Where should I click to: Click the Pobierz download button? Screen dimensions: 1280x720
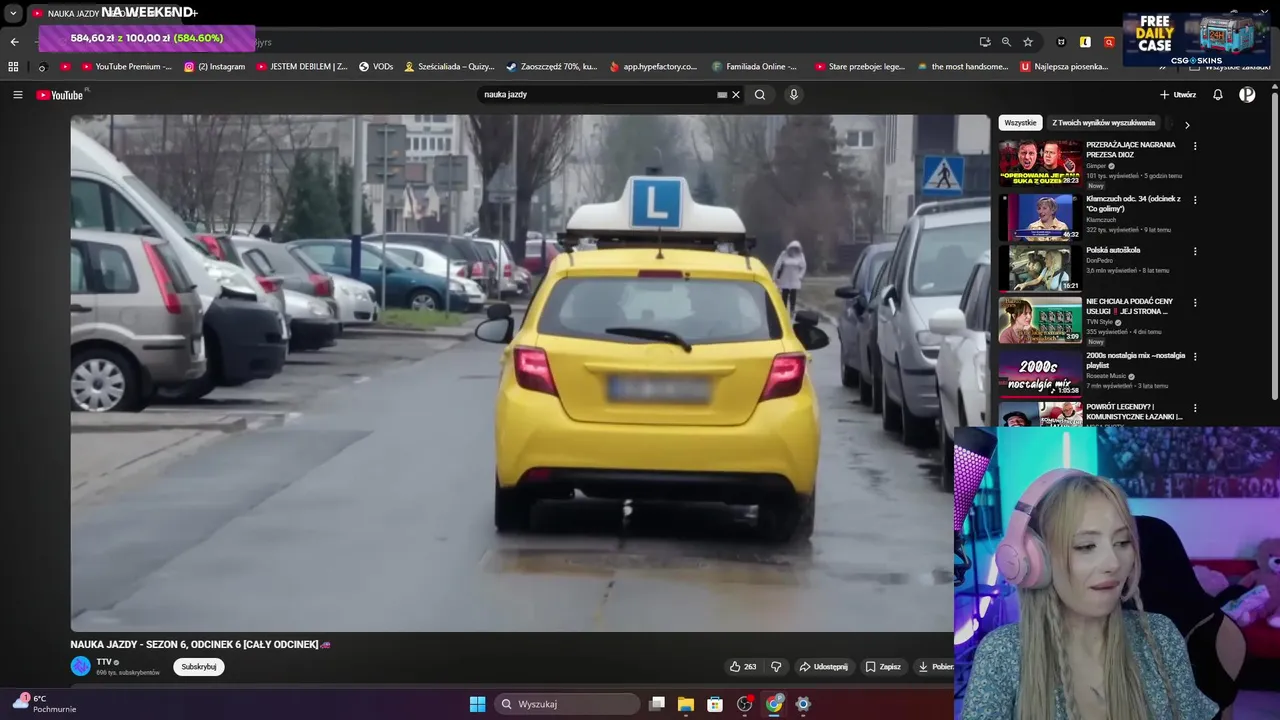(935, 667)
